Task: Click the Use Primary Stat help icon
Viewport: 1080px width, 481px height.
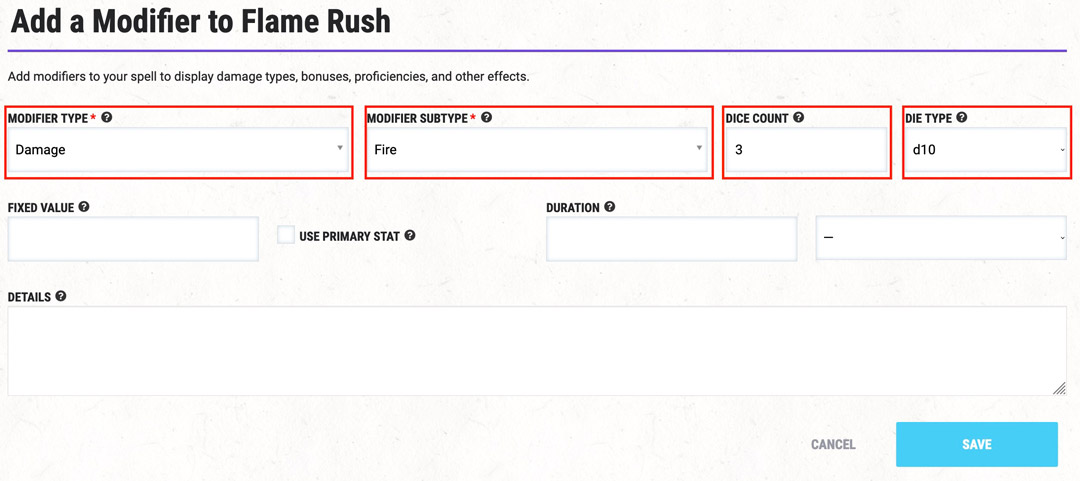Action: point(410,236)
